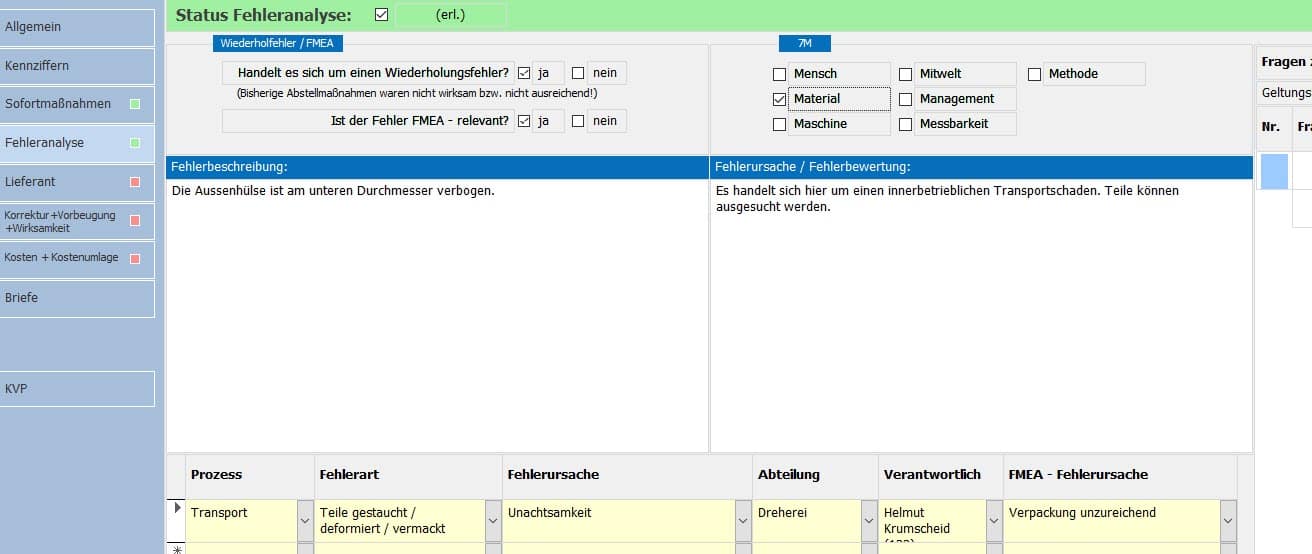Open the FMEA-Fehlerursache dropdown arrow
This screenshot has height=554, width=1312.
pos(1227,521)
